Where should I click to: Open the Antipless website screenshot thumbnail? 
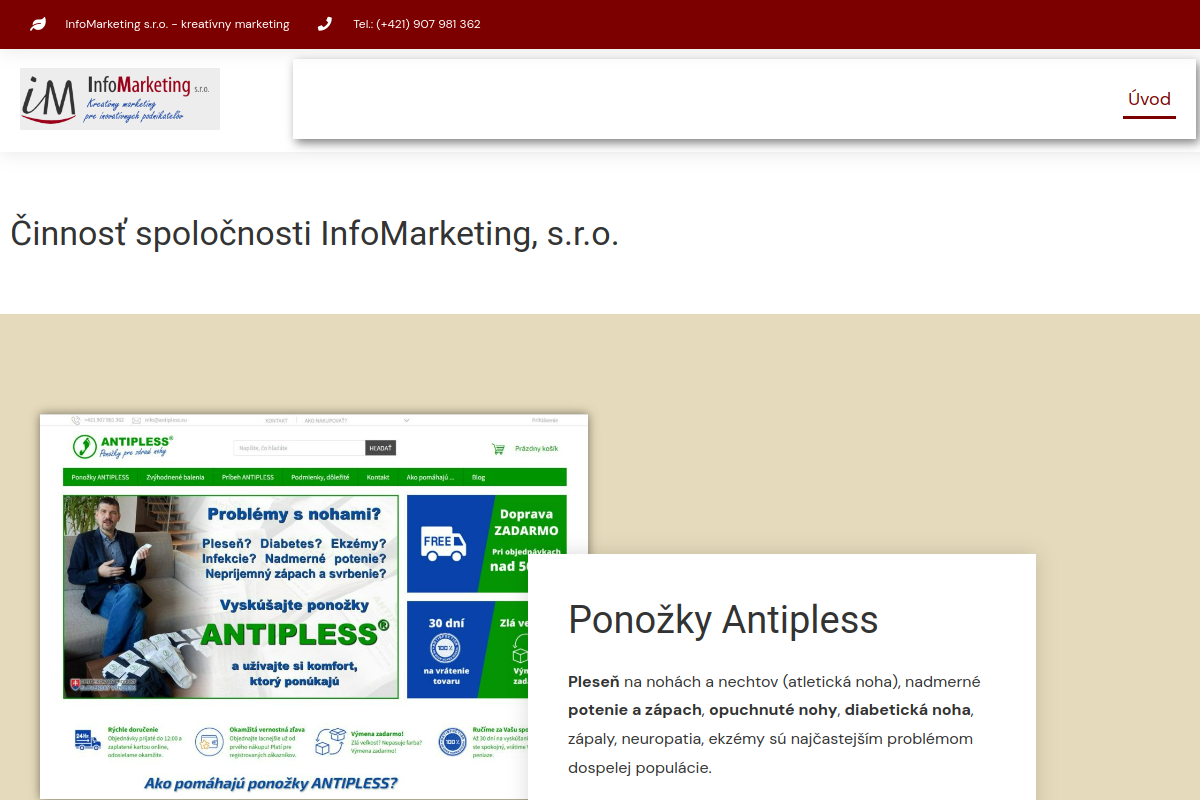pos(314,606)
